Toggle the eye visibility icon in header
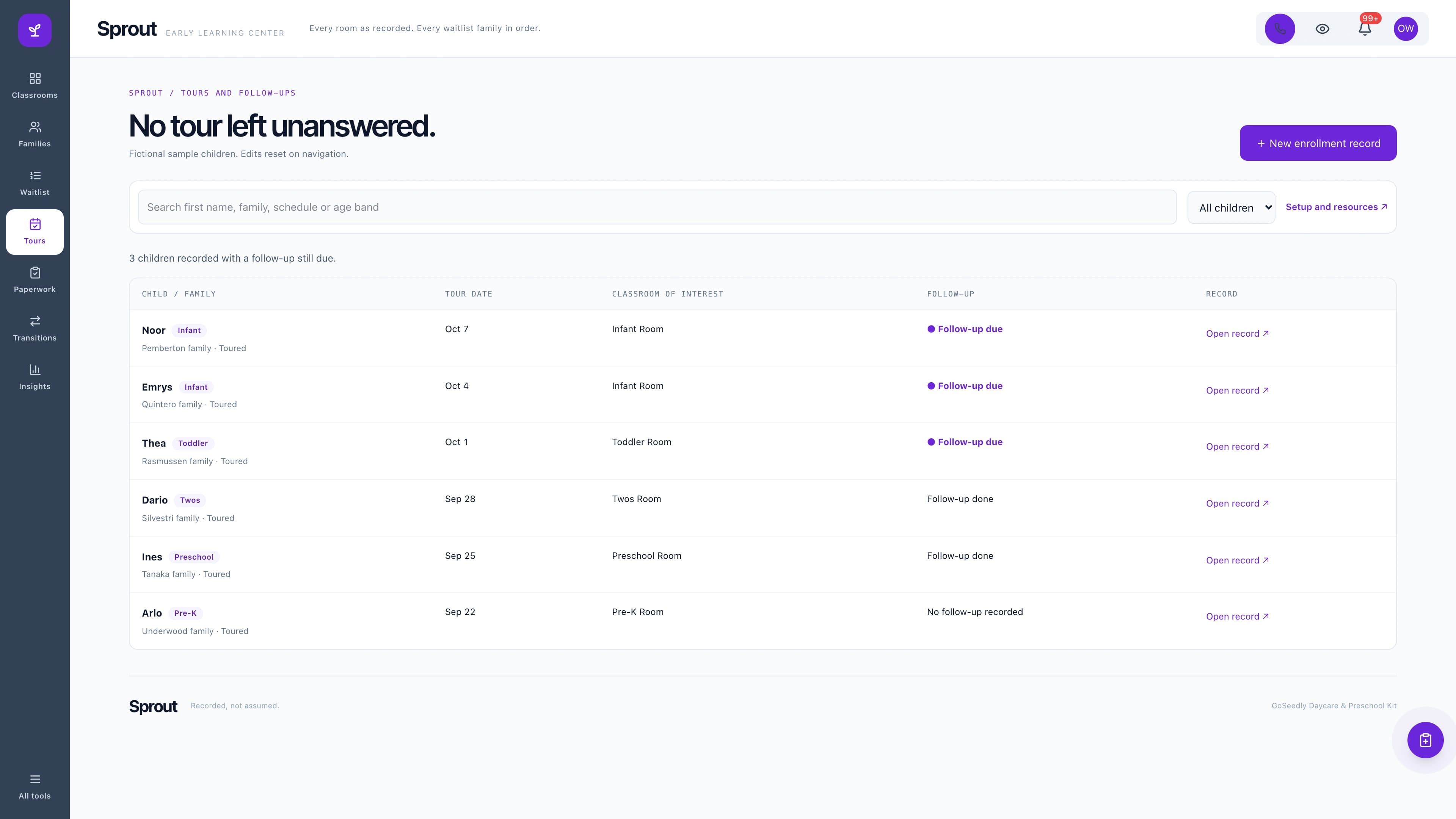This screenshot has width=1456, height=819. pyautogui.click(x=1322, y=29)
